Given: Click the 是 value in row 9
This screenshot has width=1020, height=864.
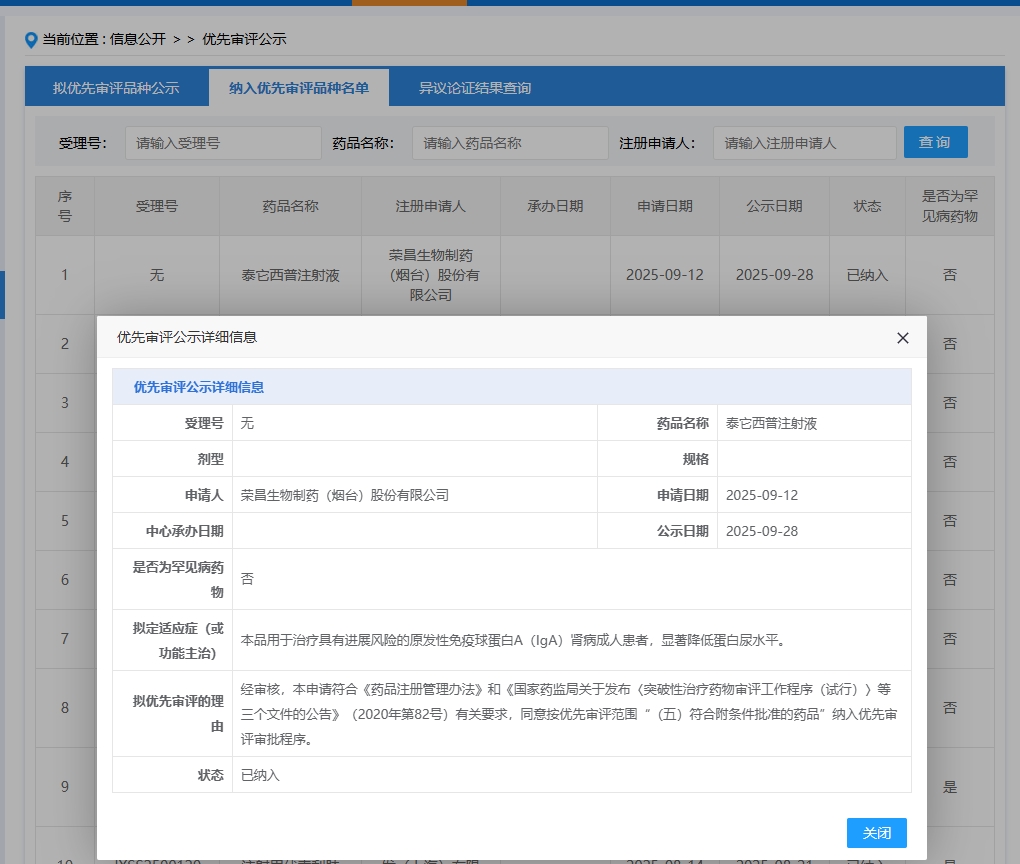Looking at the screenshot, I should pyautogui.click(x=950, y=787).
